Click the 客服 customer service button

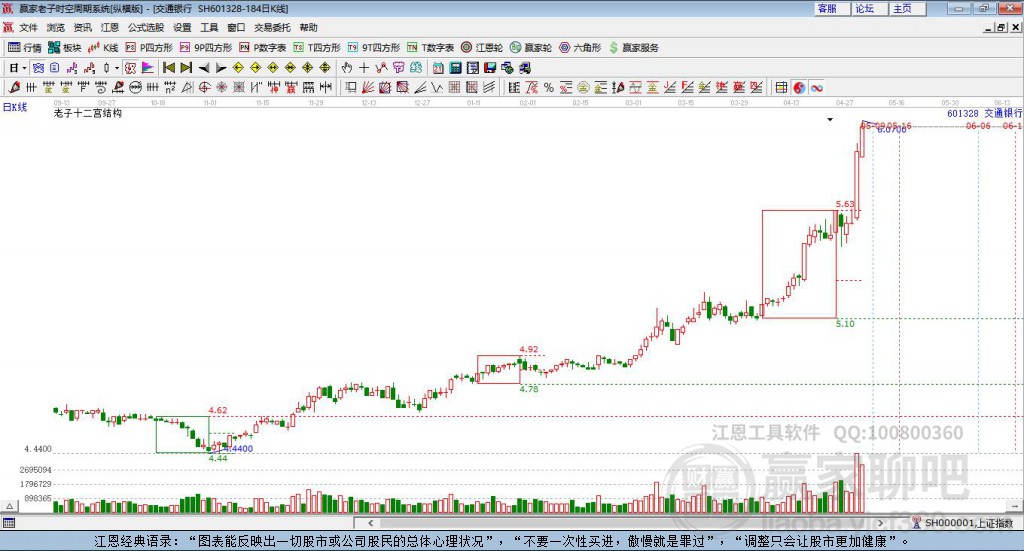[832, 8]
